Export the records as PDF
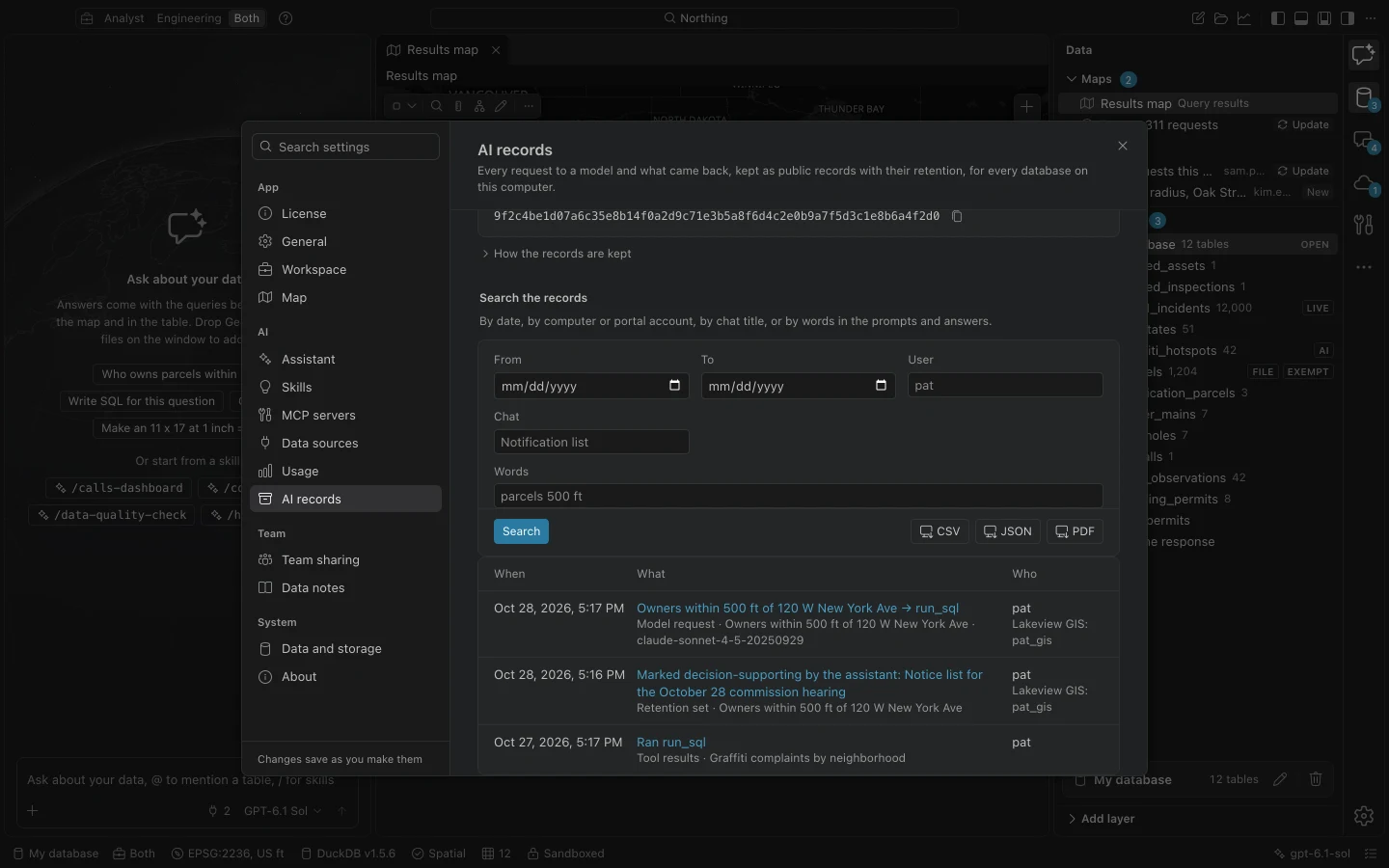 point(1075,531)
